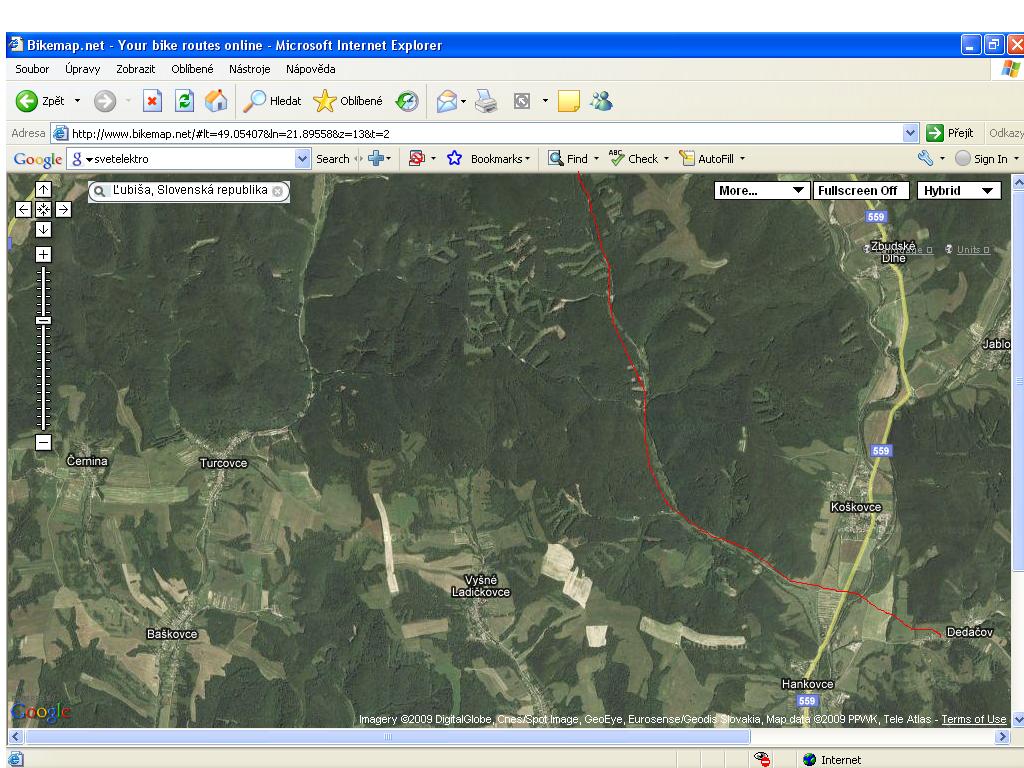The height and width of the screenshot is (768, 1024).
Task: Click the map zoom in plus button
Action: coord(43,254)
